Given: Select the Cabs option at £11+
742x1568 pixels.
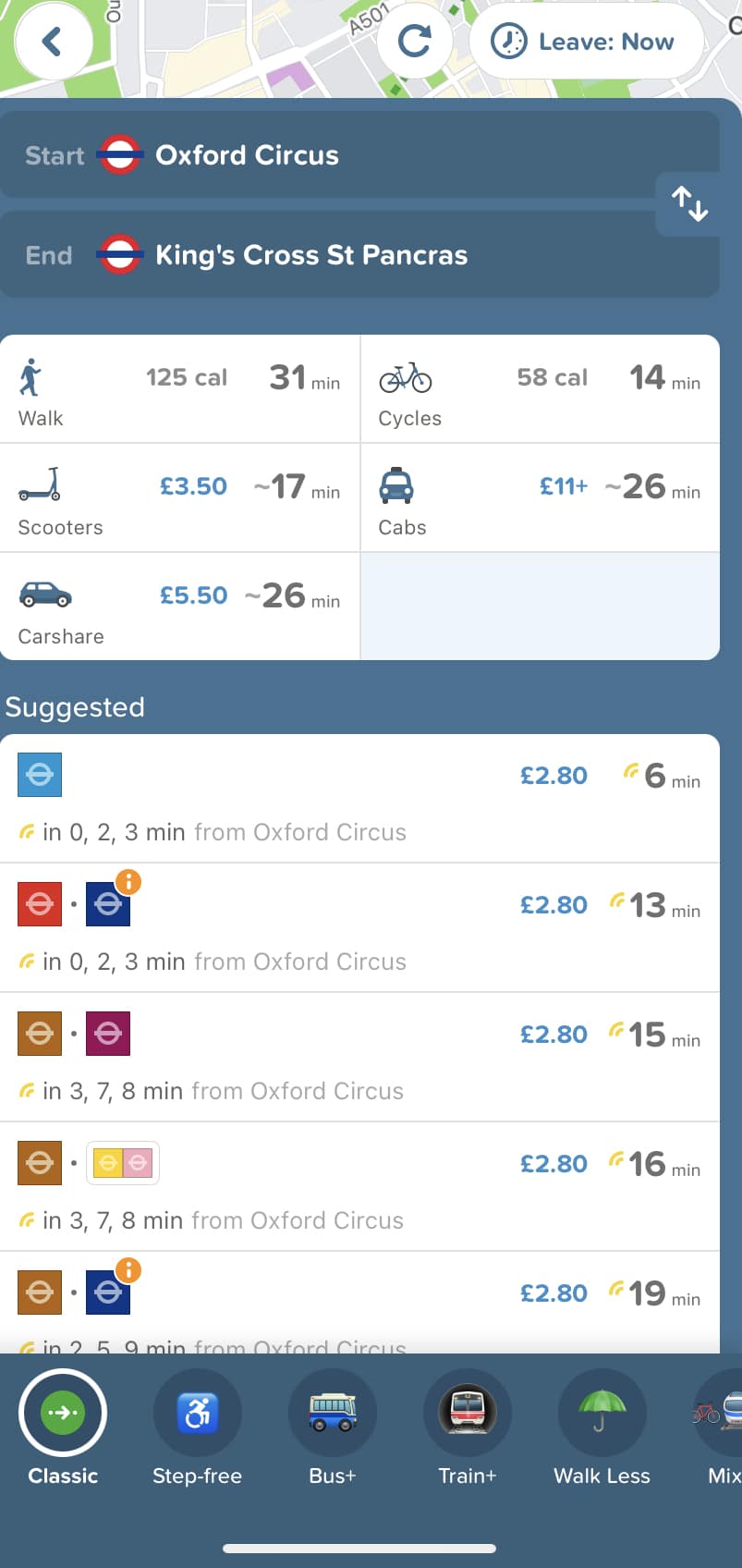Looking at the screenshot, I should pos(540,498).
